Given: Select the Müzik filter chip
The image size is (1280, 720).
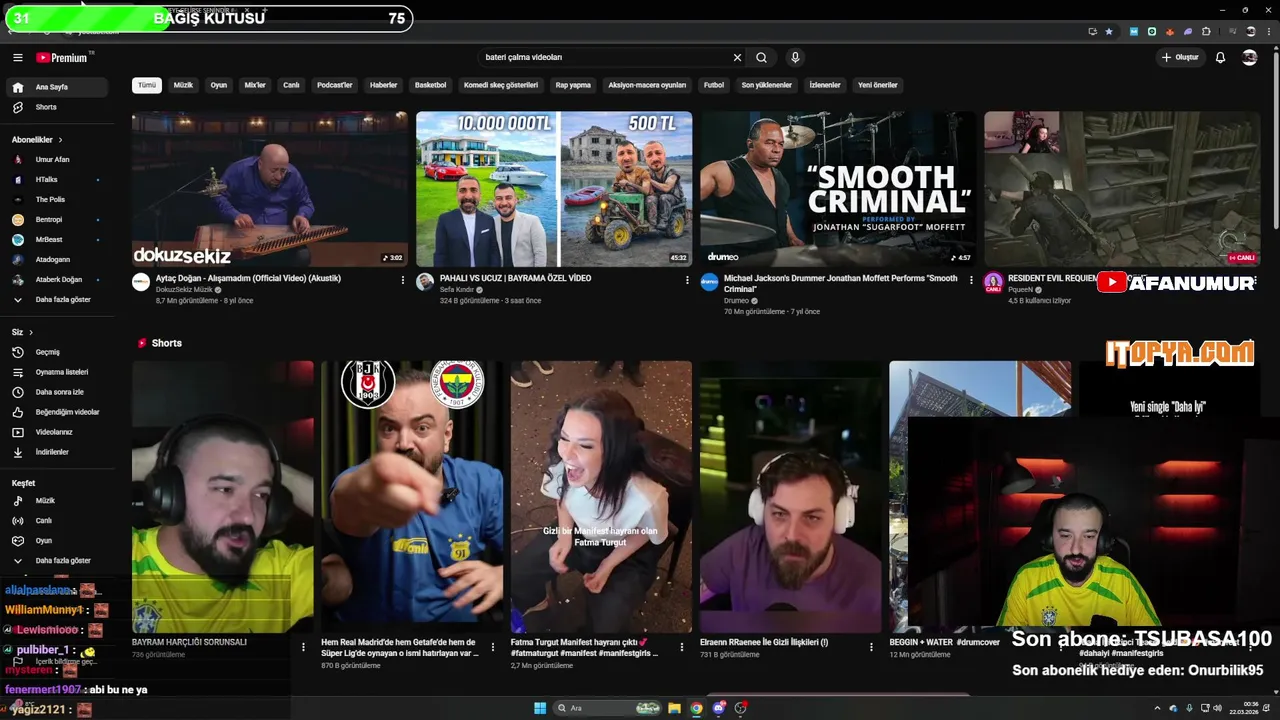Looking at the screenshot, I should tap(183, 85).
